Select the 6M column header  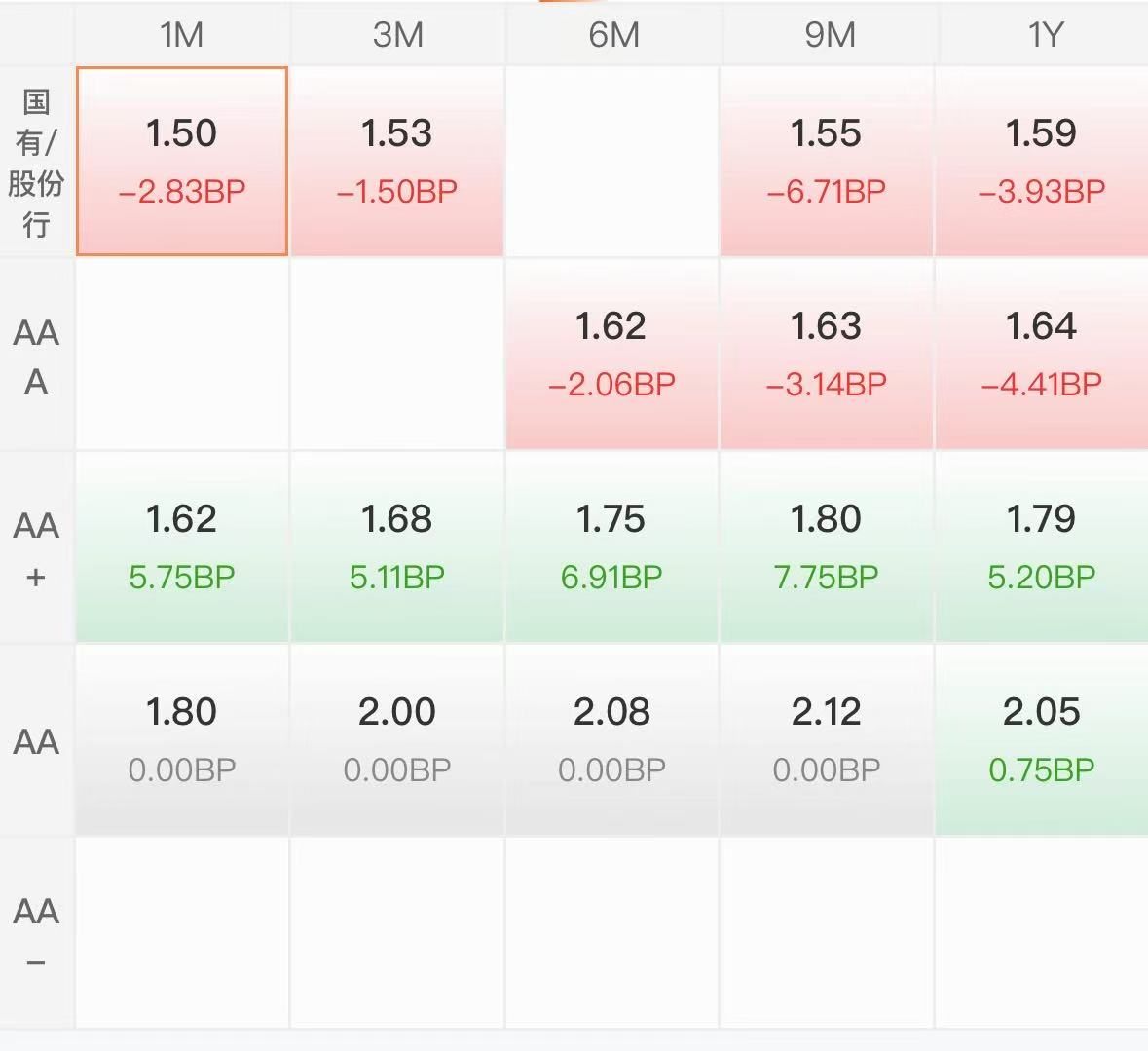613,34
